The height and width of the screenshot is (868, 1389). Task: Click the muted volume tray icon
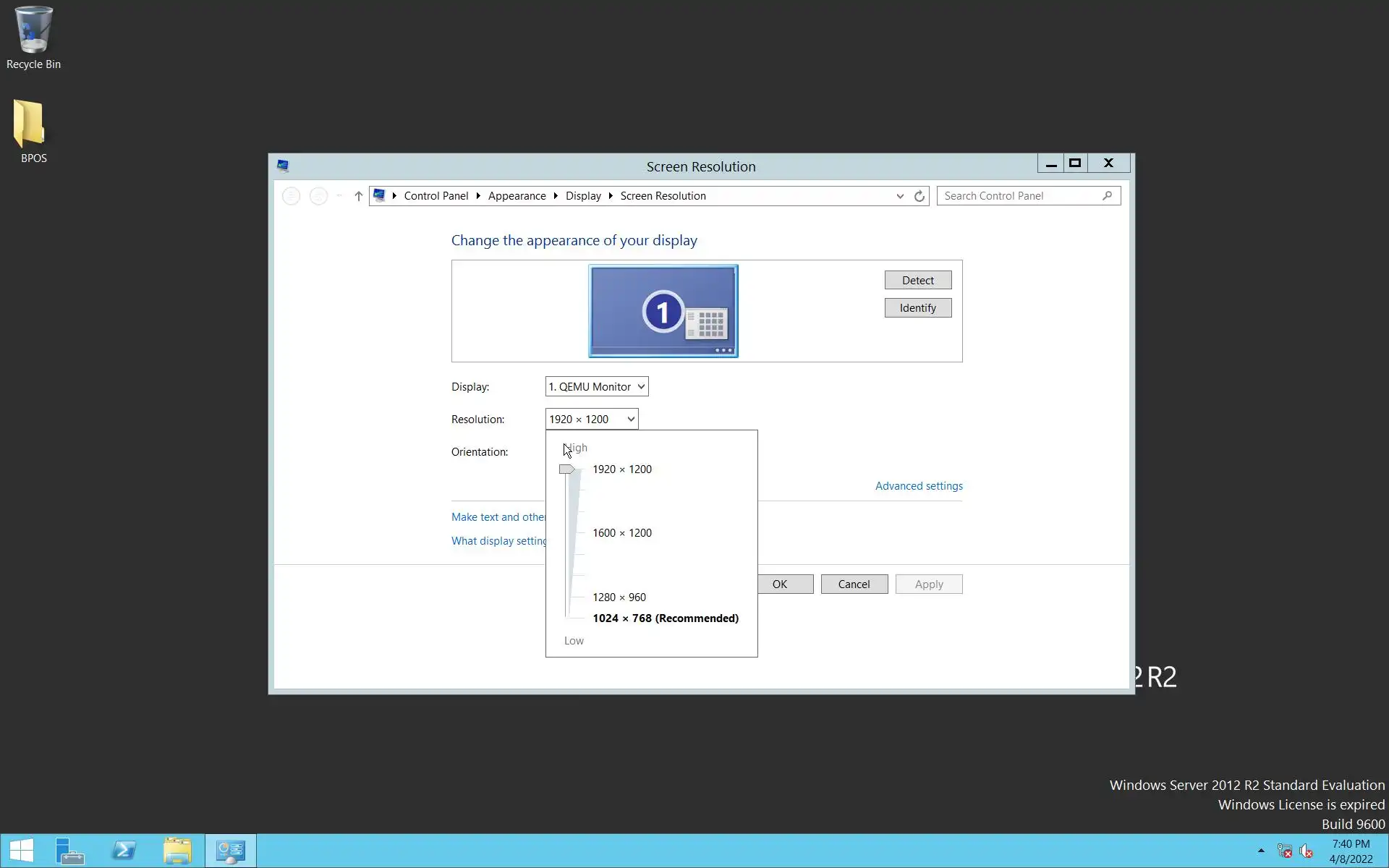(x=1306, y=851)
